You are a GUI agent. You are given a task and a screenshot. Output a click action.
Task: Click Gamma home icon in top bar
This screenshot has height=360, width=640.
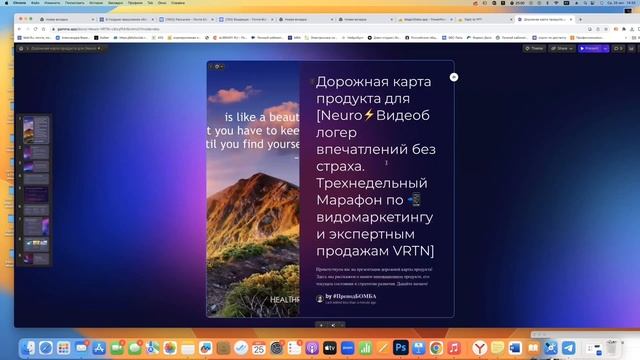(x=21, y=49)
